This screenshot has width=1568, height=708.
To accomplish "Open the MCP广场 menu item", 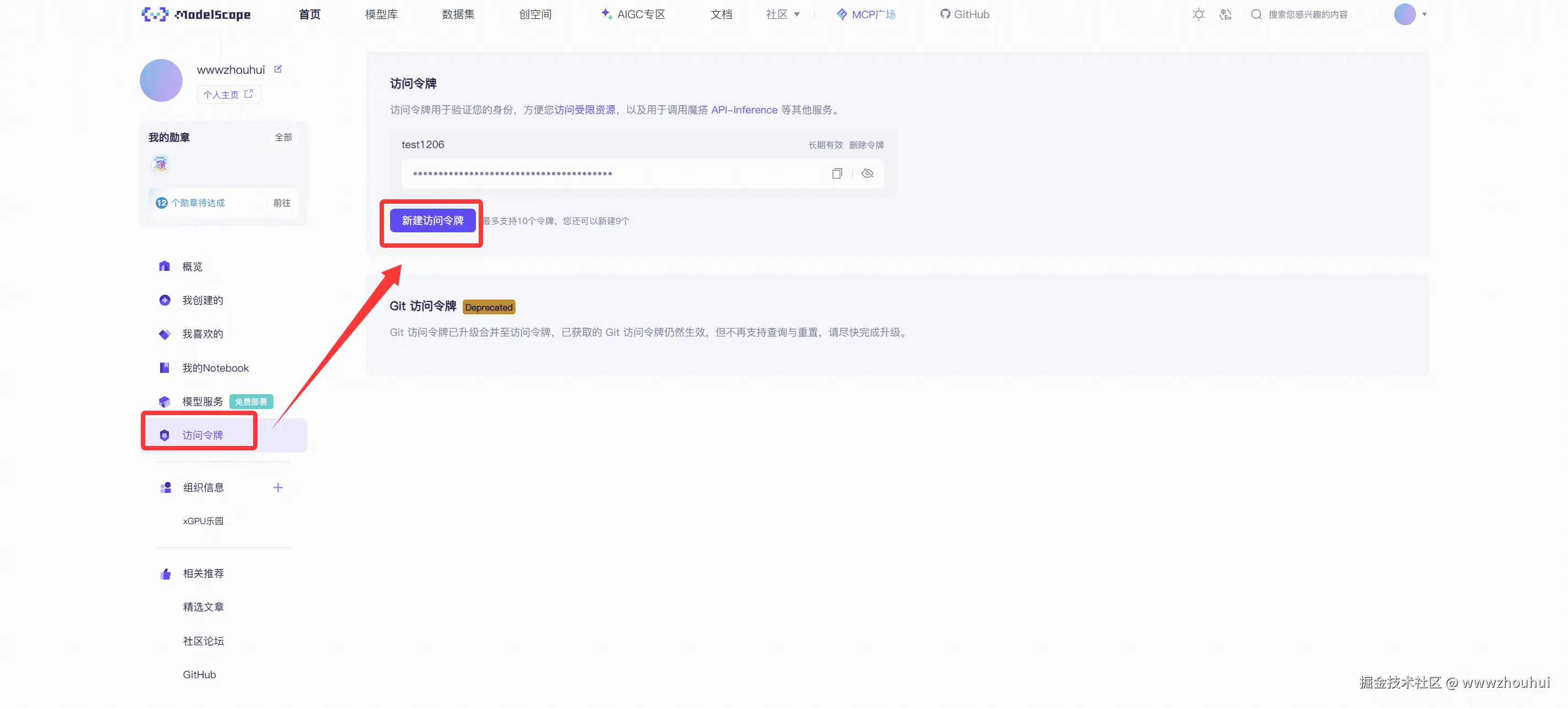I will coord(865,14).
